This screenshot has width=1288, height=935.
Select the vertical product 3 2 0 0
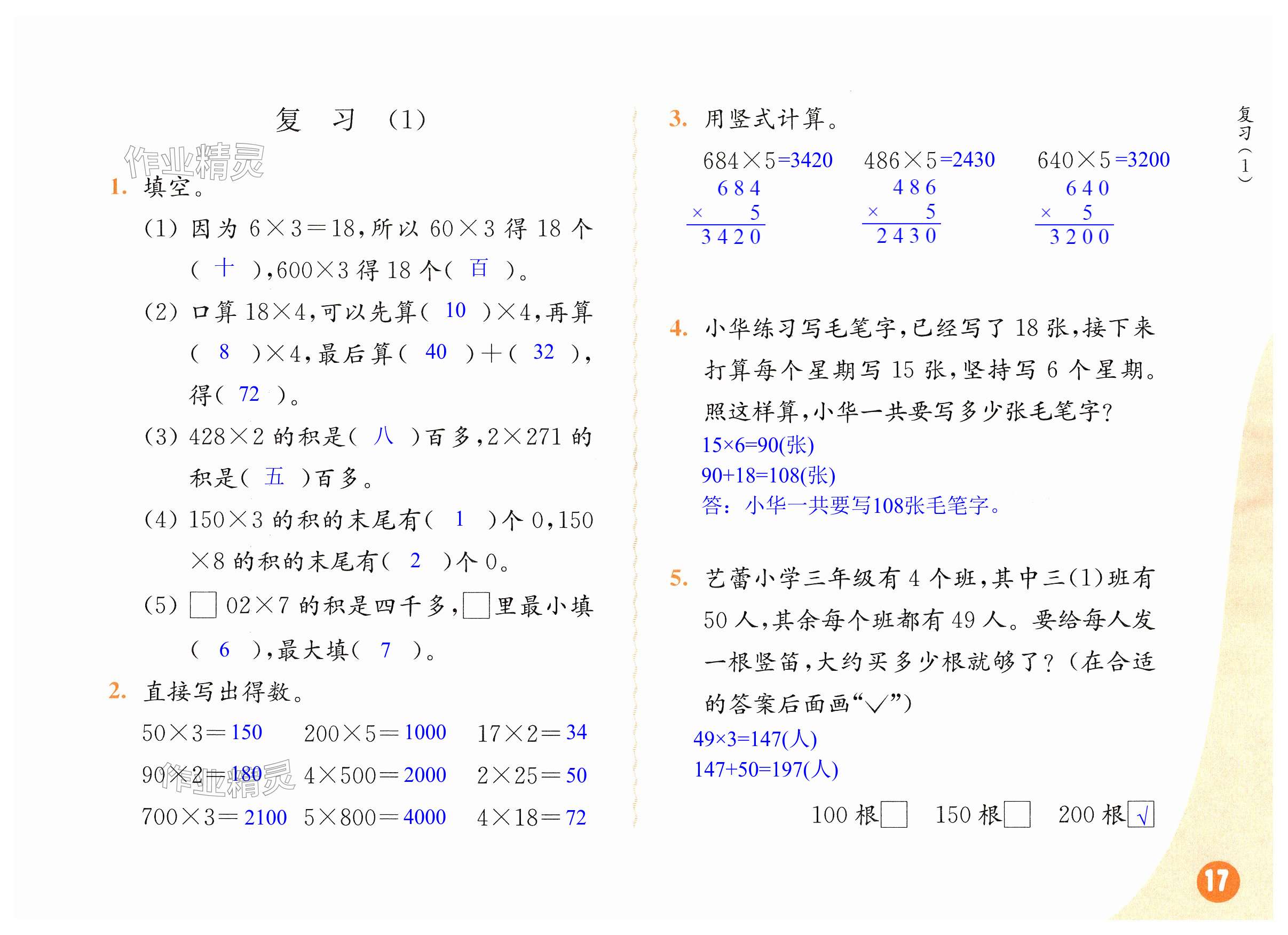click(x=1080, y=237)
